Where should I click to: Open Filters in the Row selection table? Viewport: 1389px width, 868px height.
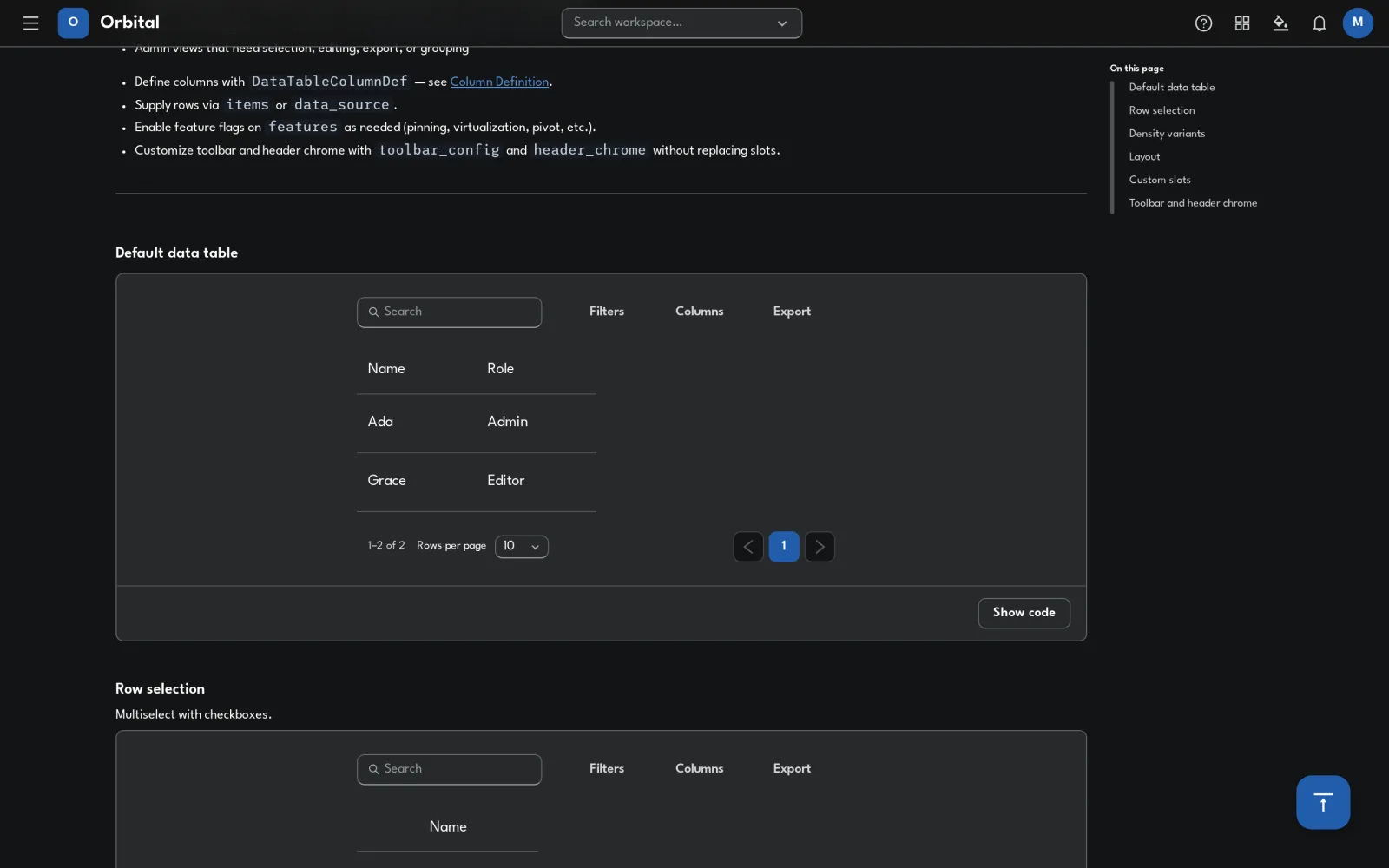pyautogui.click(x=607, y=769)
